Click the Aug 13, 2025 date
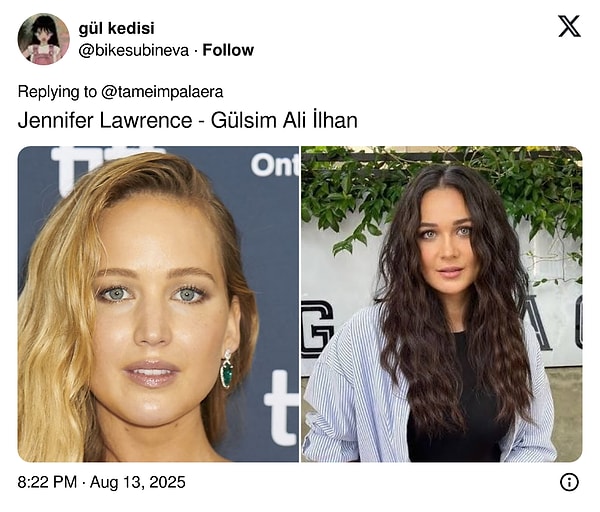The height and width of the screenshot is (512, 600). [138, 482]
